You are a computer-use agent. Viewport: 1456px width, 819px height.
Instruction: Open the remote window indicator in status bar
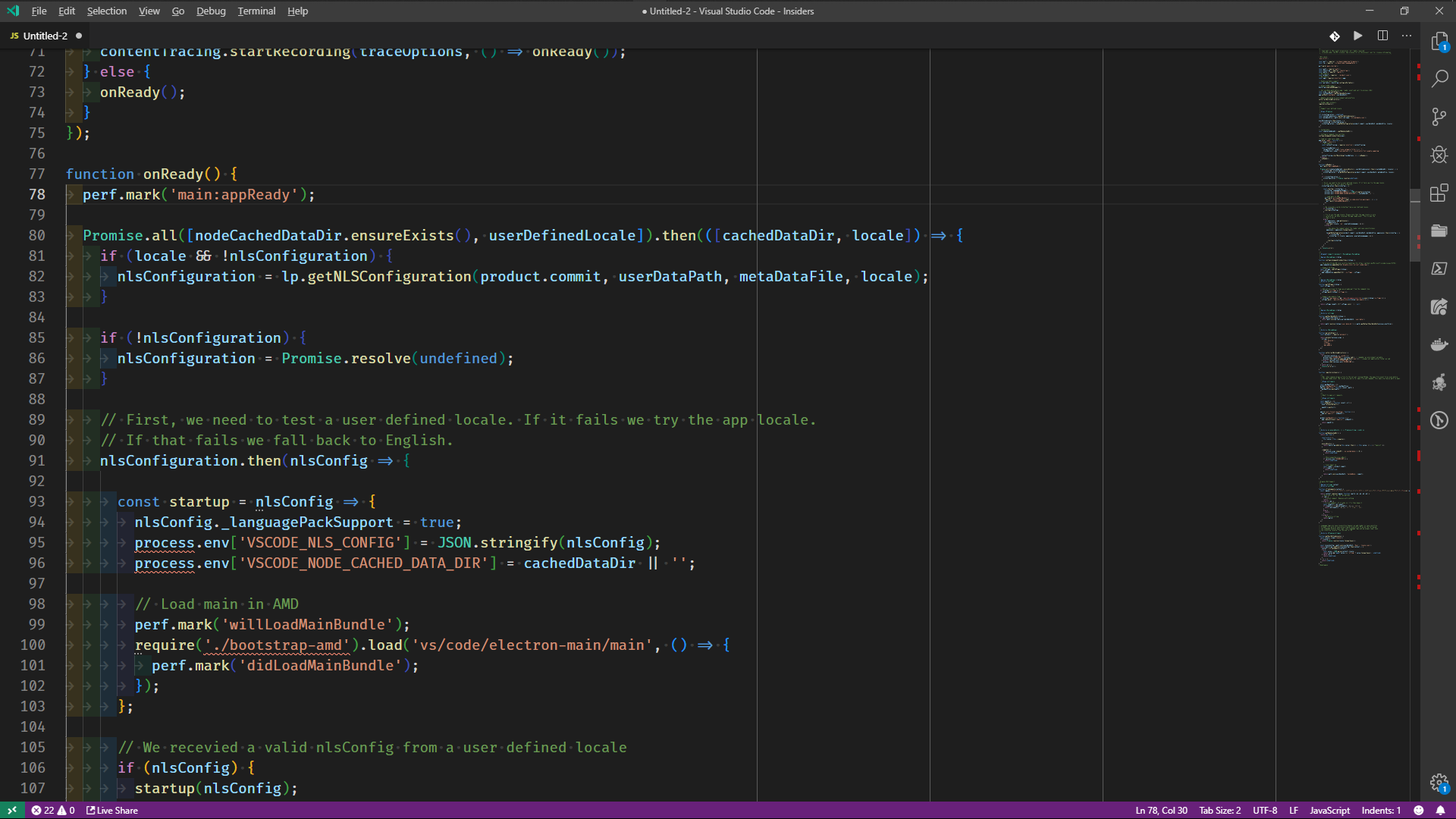coord(12,810)
